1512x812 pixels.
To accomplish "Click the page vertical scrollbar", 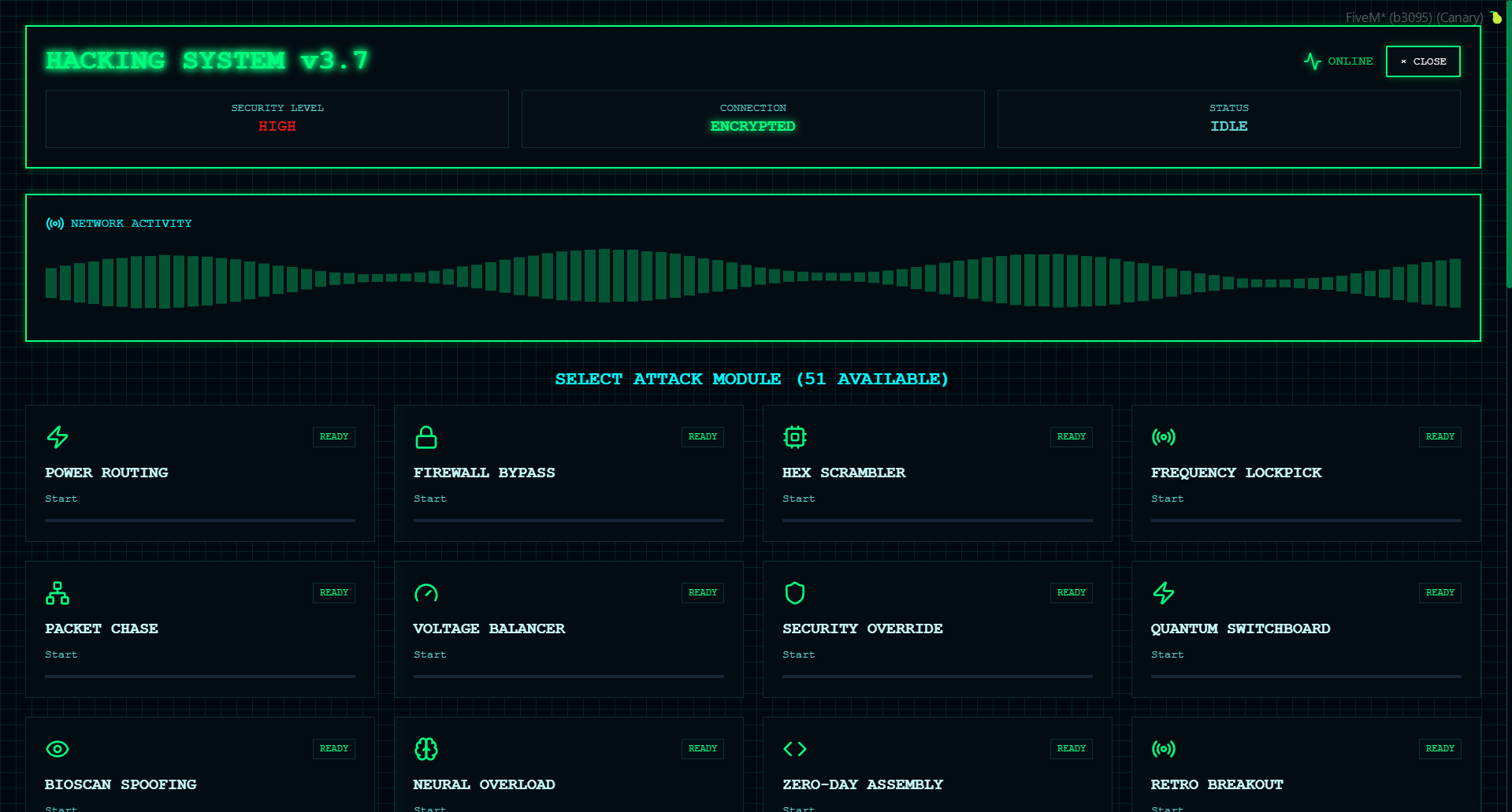I will (1509, 144).
